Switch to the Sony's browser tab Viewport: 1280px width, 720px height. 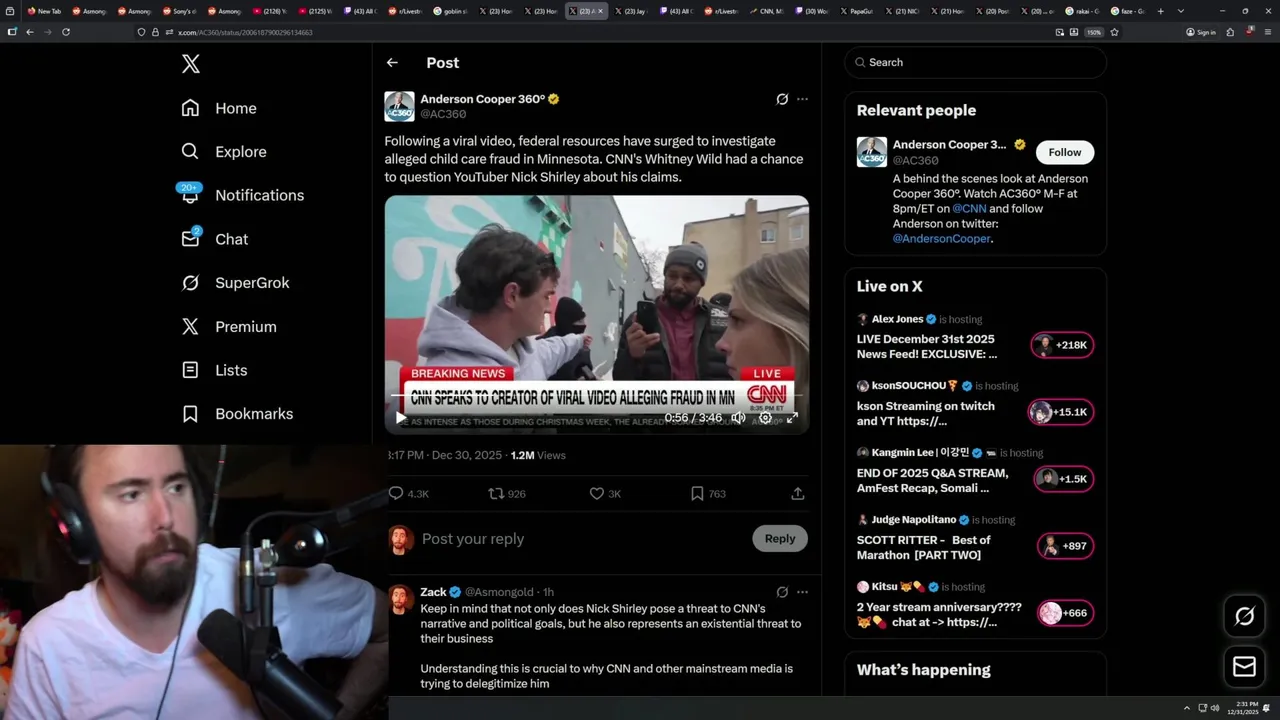178,11
